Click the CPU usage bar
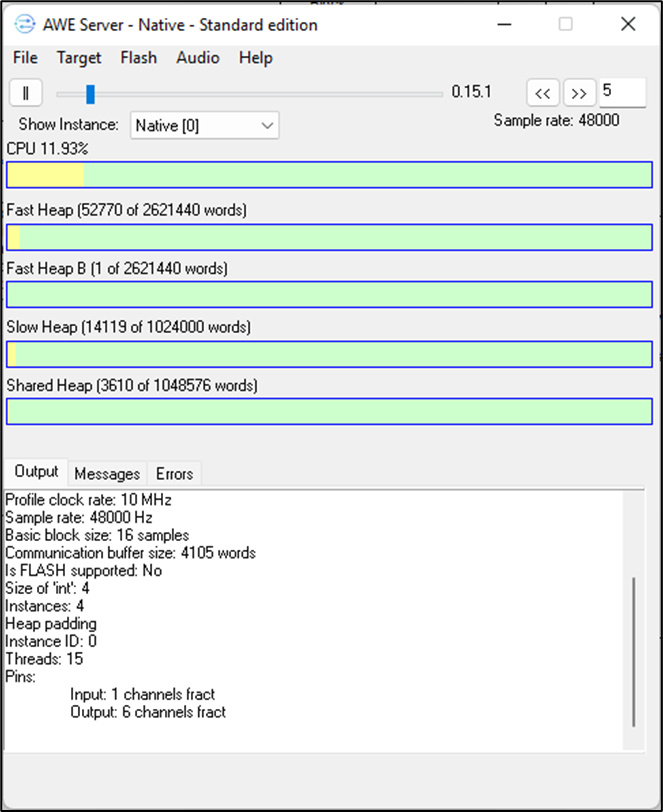The width and height of the screenshot is (663, 812). pos(329,175)
